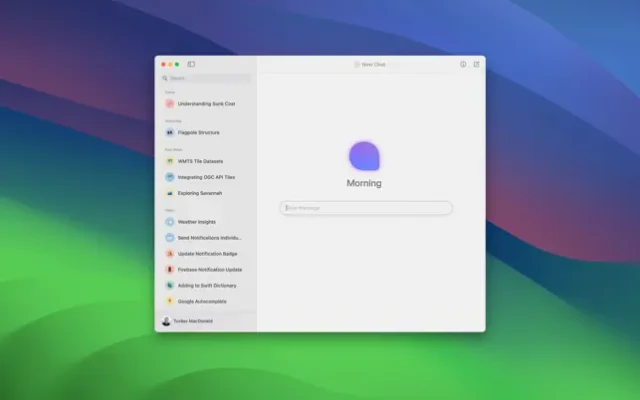Click the Search field in sidebar
640x400 pixels.
click(206, 78)
